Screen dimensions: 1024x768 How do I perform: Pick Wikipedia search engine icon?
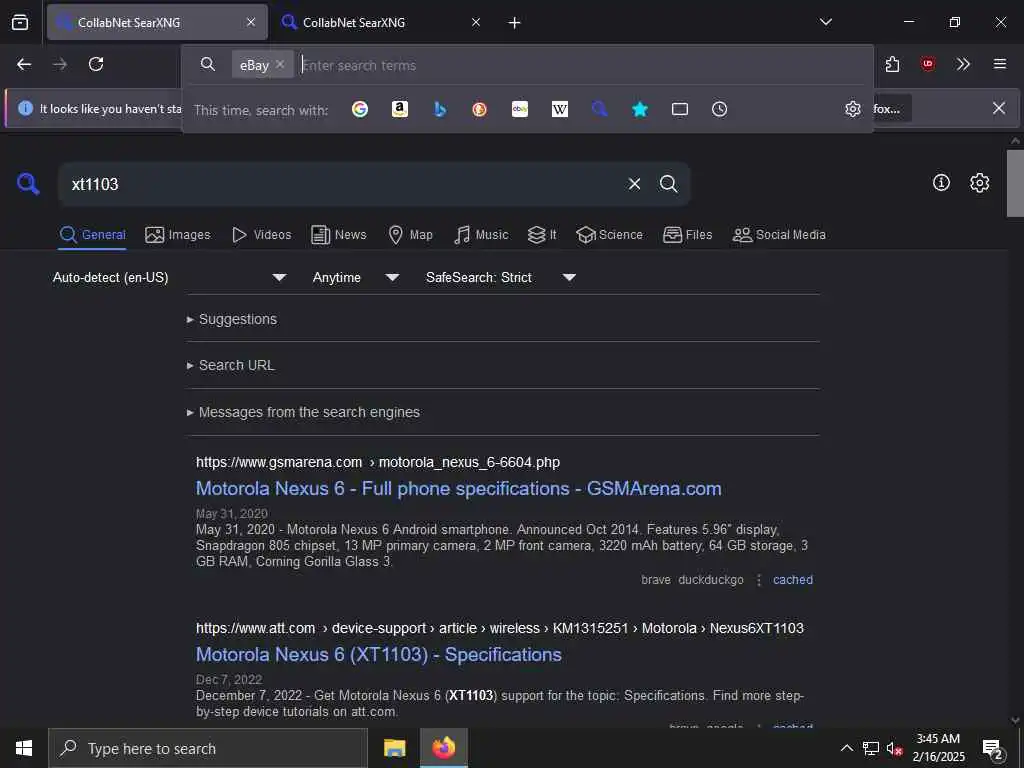coord(560,109)
